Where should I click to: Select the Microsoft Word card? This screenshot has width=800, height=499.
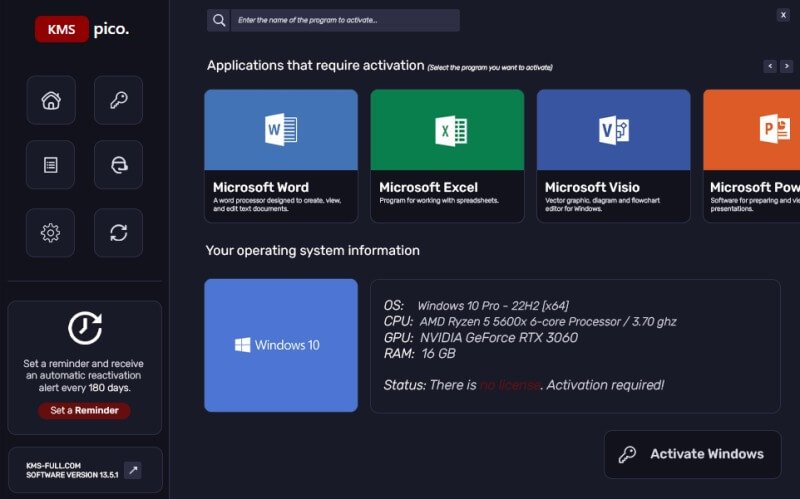[x=281, y=156]
